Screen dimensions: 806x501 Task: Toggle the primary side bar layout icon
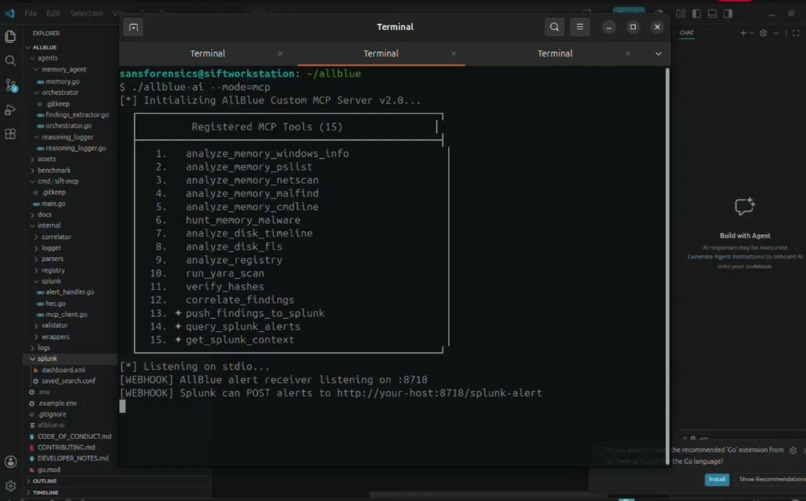pyautogui.click(x=697, y=14)
